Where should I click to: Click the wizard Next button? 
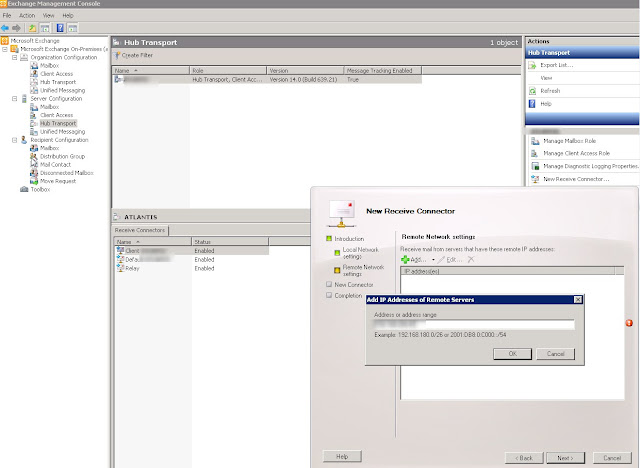pos(565,458)
